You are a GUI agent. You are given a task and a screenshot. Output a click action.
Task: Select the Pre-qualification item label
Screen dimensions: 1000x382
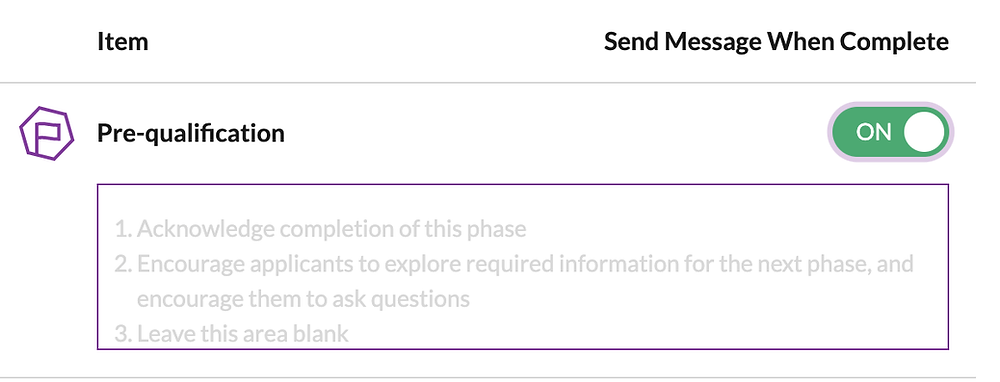[191, 133]
